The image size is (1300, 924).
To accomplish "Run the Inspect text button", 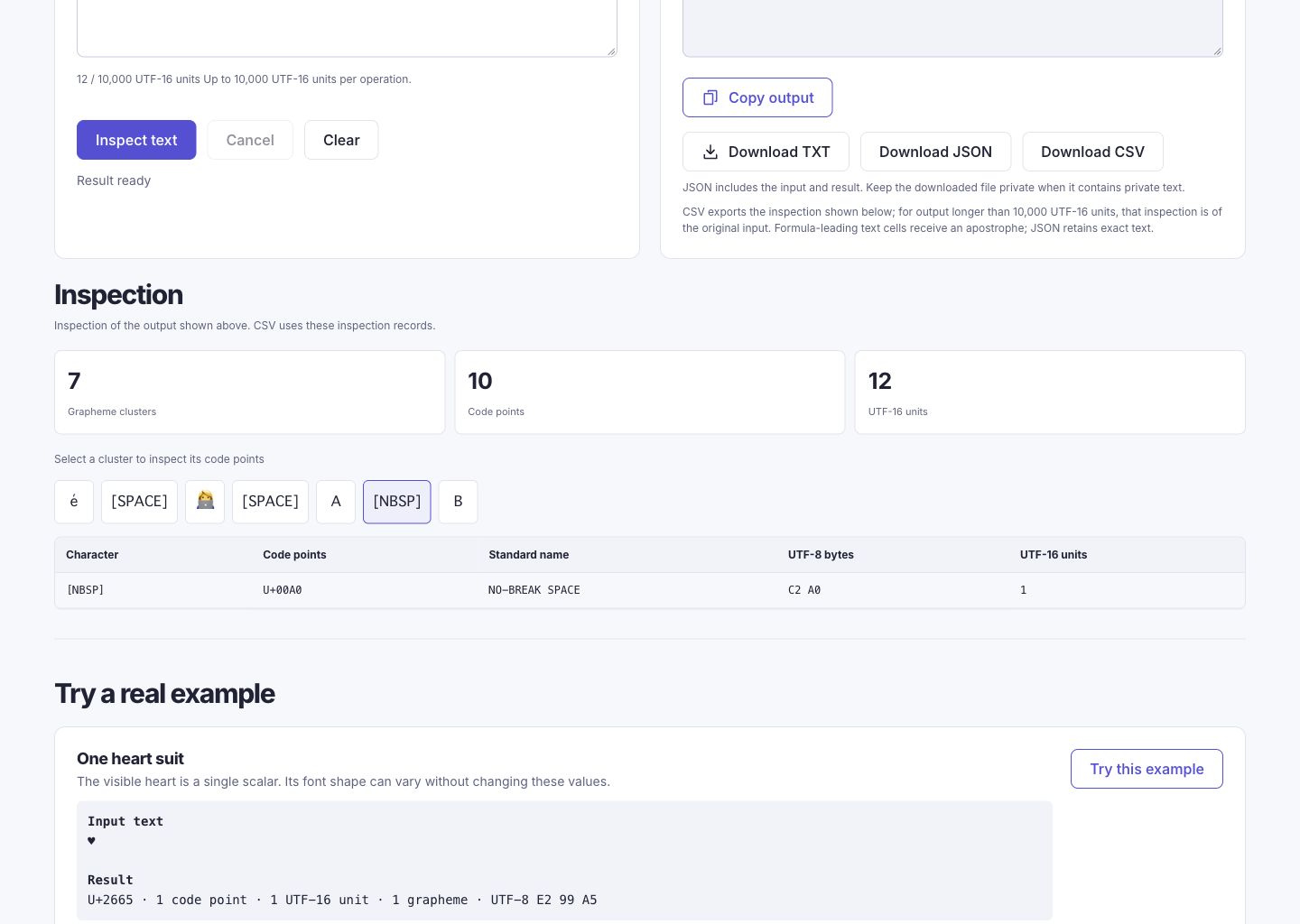I will (136, 140).
